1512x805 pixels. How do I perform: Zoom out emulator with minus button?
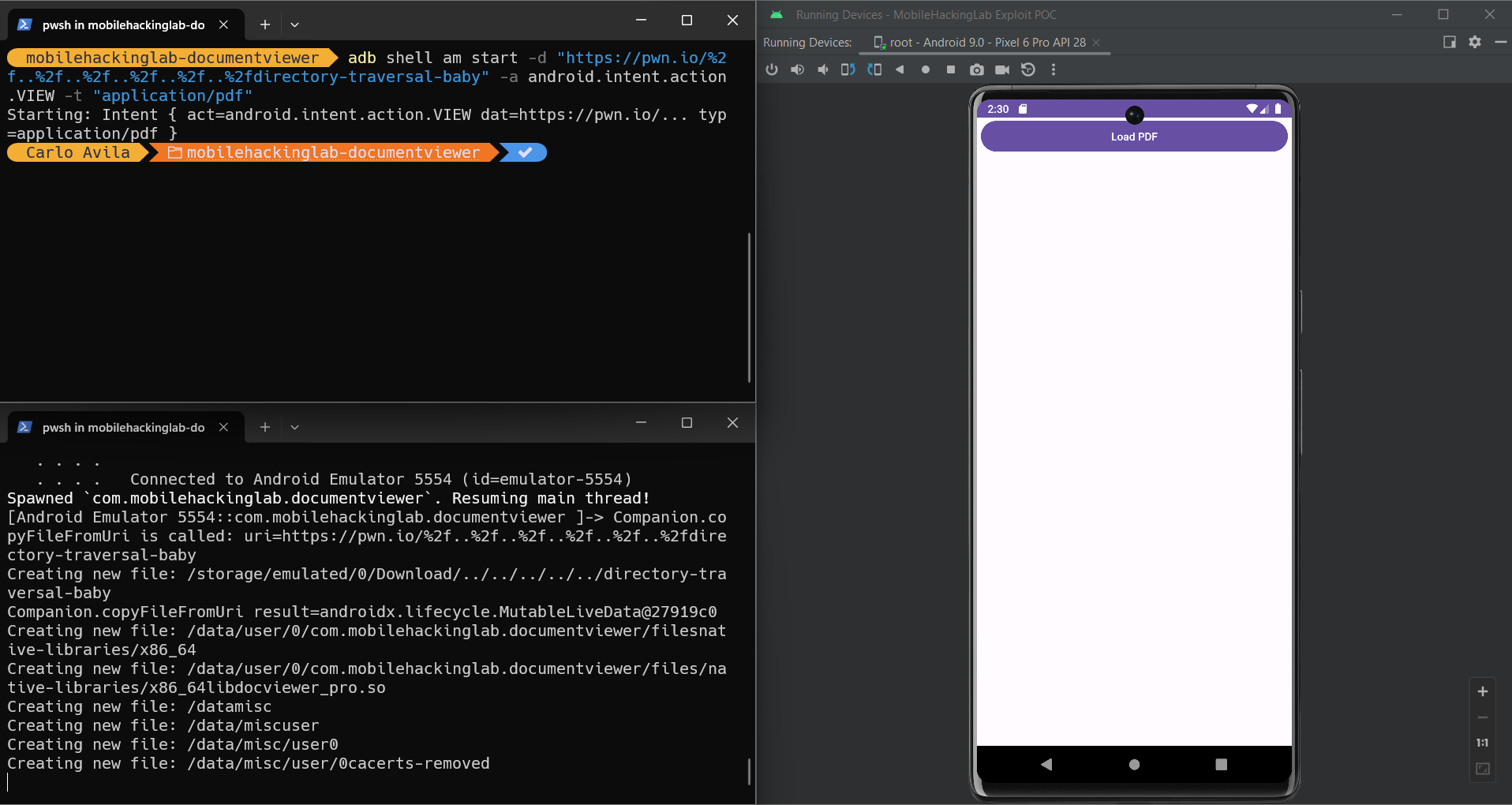(x=1483, y=717)
